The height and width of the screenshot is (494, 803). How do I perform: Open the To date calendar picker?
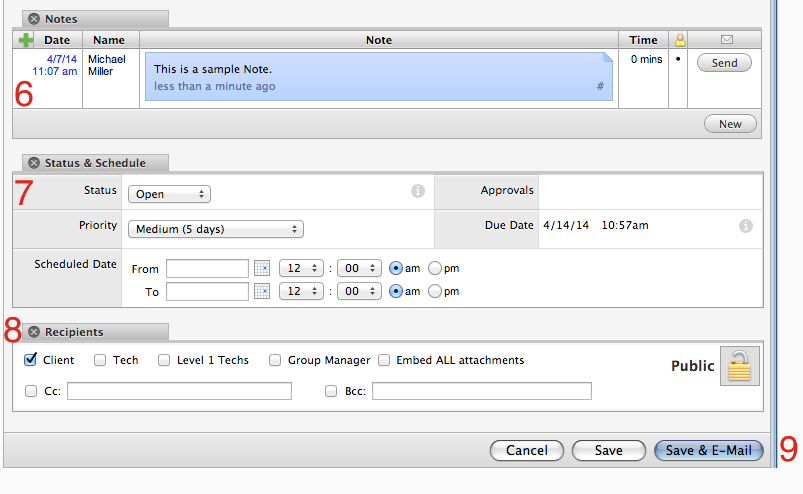(262, 291)
